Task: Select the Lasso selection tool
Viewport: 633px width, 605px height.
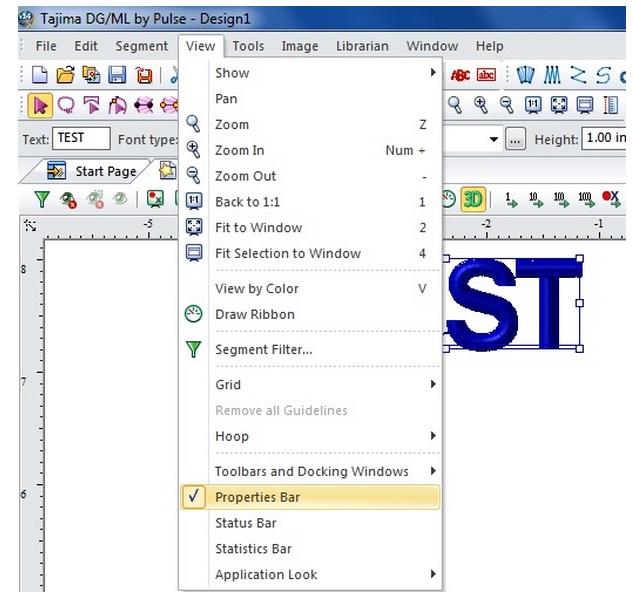Action: (x=66, y=105)
